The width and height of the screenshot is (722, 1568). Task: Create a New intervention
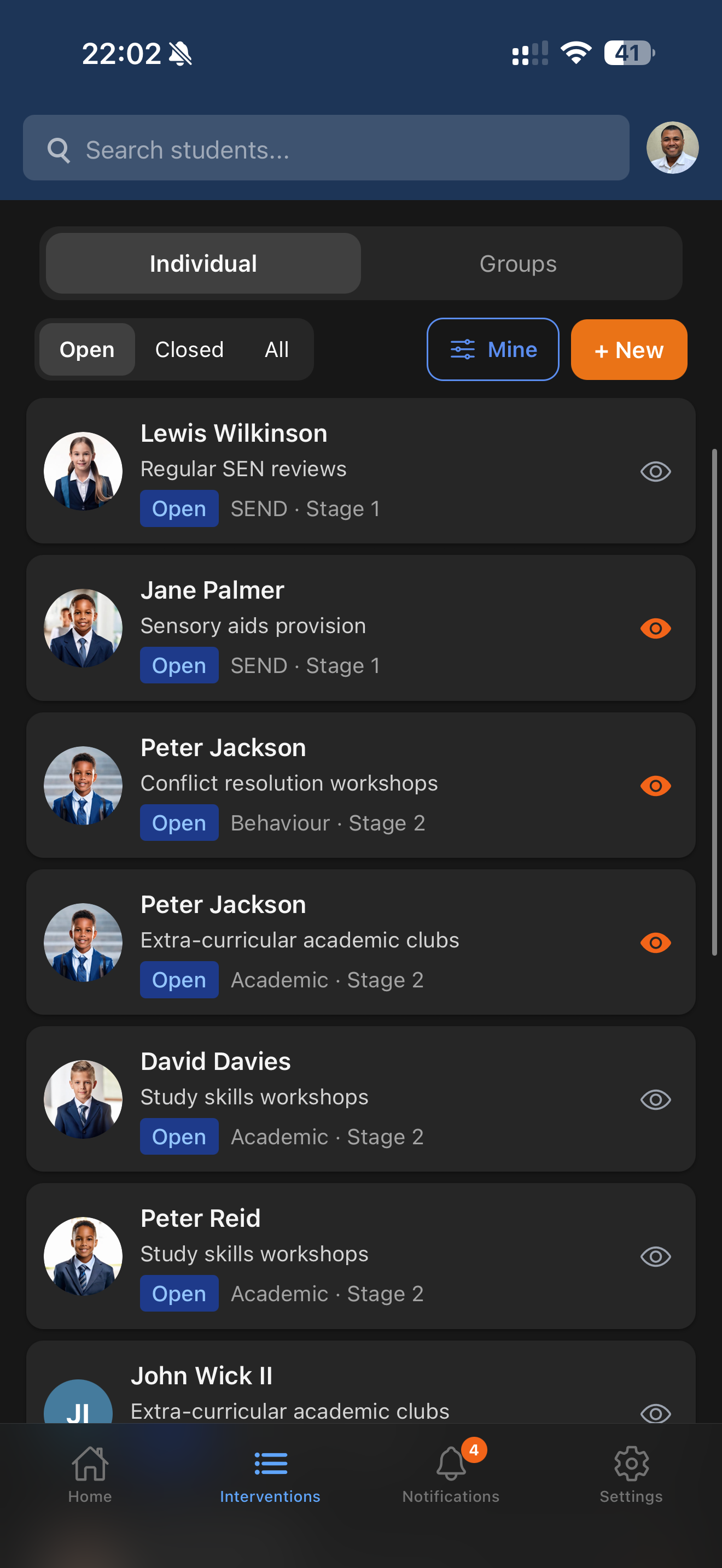[628, 350]
